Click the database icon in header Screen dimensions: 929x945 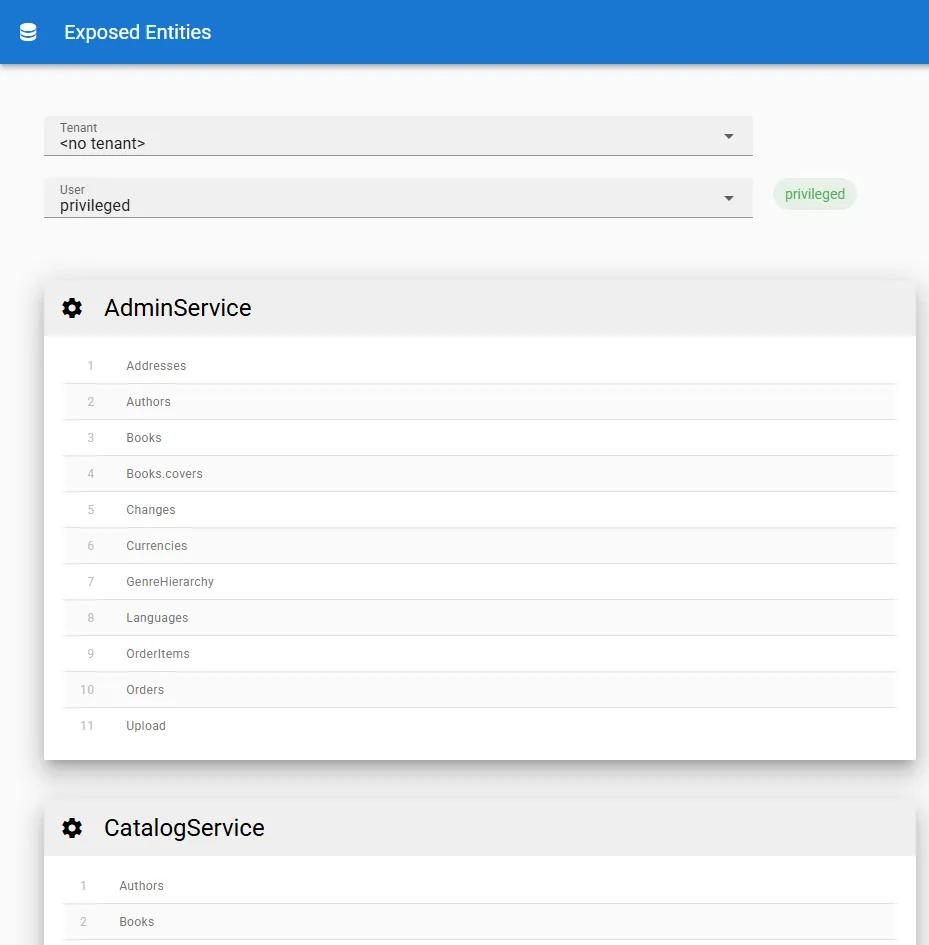(28, 32)
